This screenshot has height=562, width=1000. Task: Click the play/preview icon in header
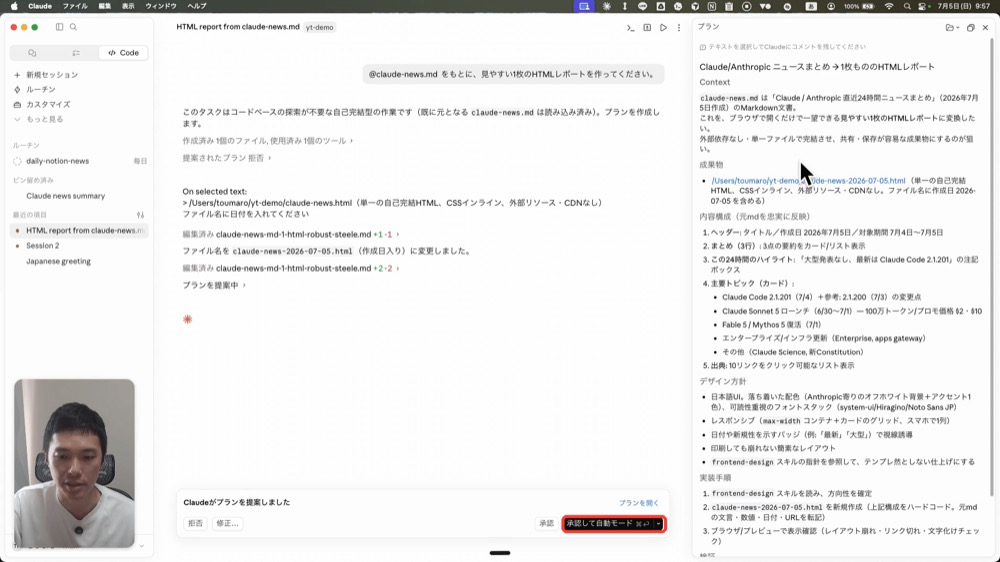(x=663, y=27)
